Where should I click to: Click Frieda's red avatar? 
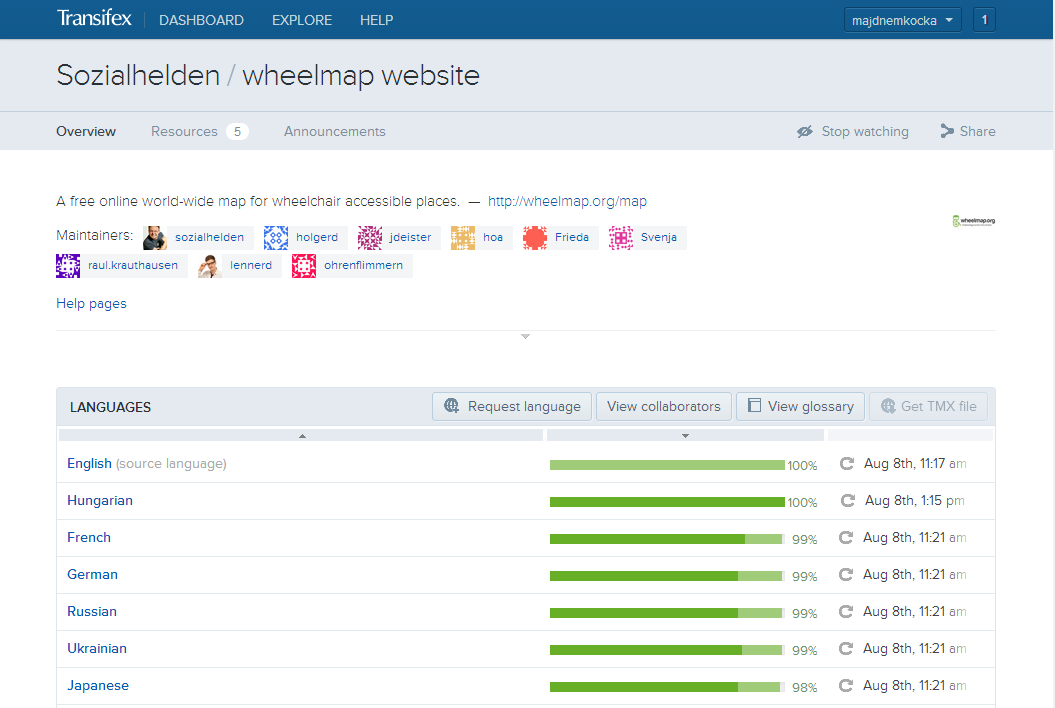click(x=535, y=238)
